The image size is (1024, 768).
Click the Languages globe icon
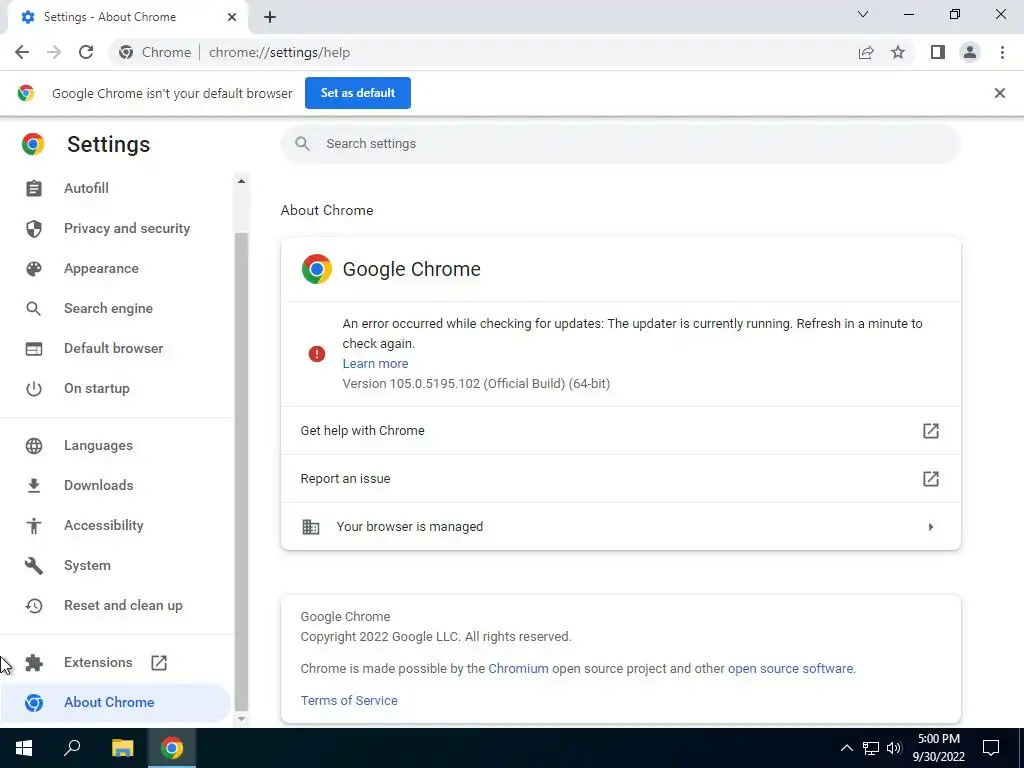point(34,445)
